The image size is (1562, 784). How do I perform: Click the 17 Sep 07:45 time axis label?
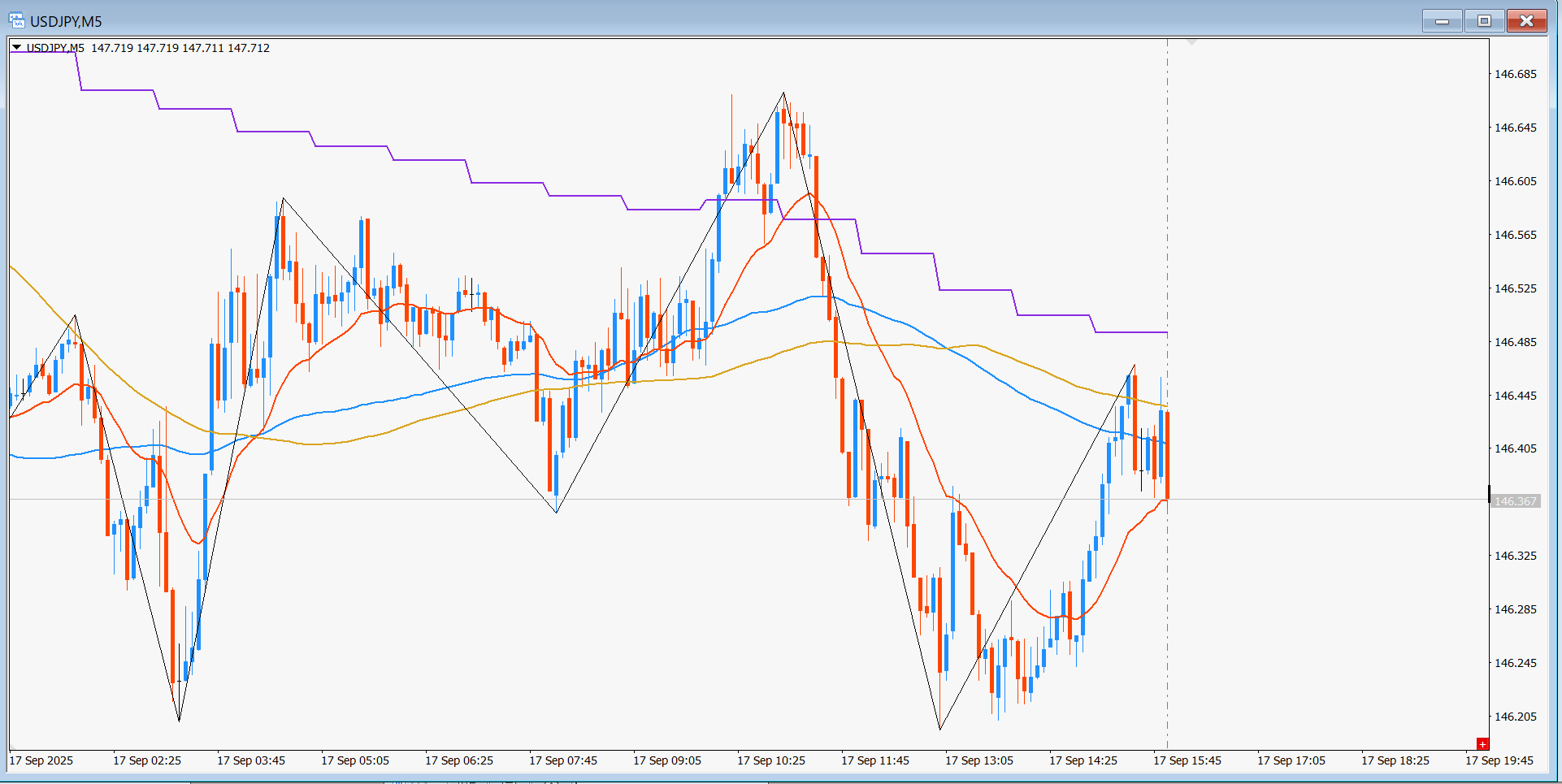[x=563, y=760]
